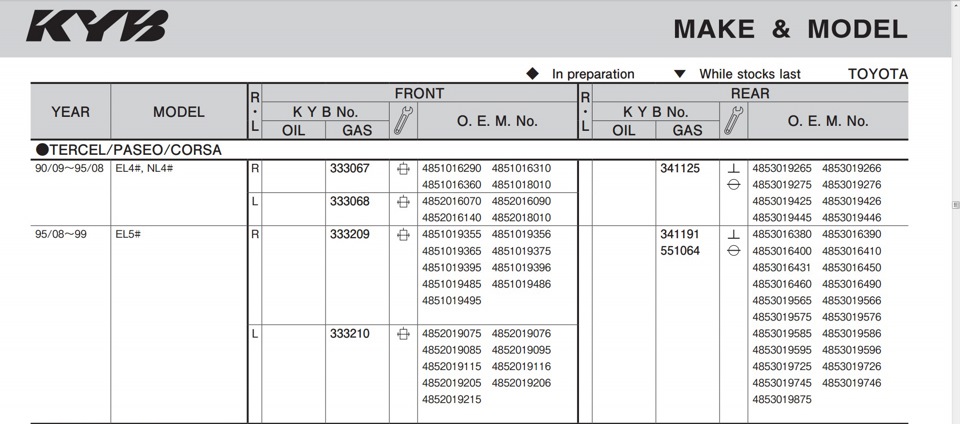Click the YEAR column header
The height and width of the screenshot is (424, 960).
[x=70, y=112]
